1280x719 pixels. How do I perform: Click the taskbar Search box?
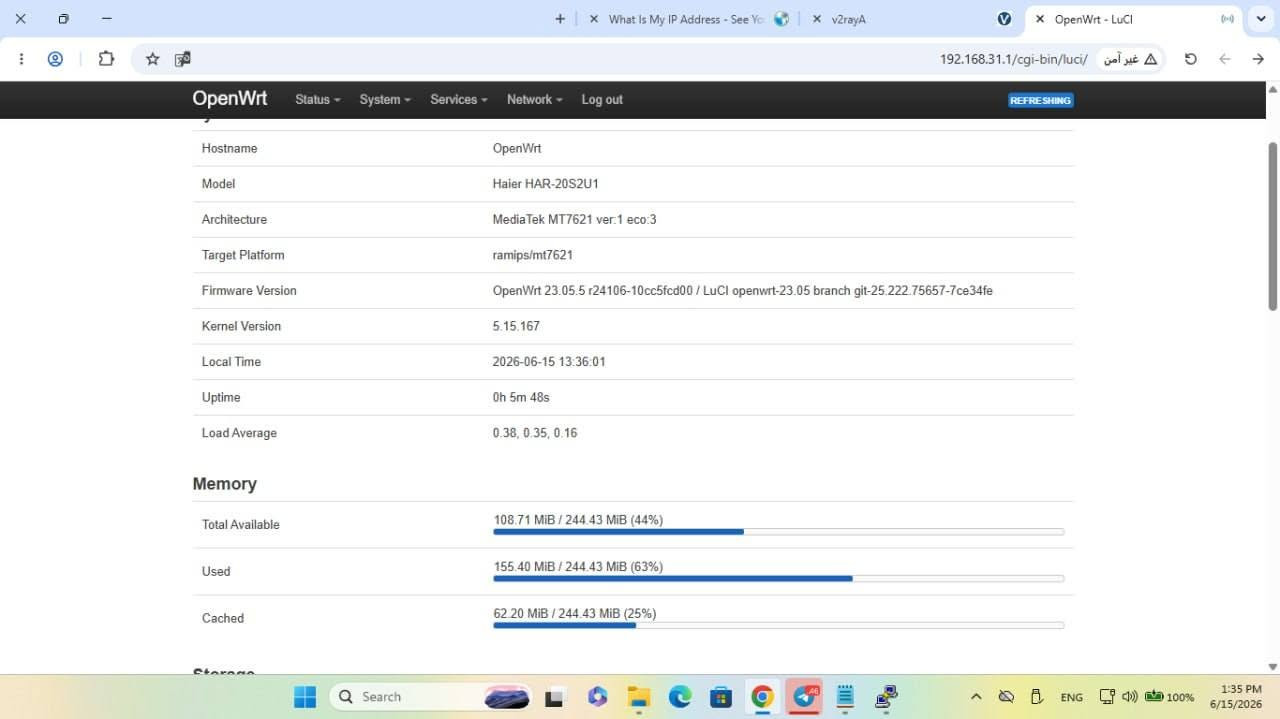(430, 697)
